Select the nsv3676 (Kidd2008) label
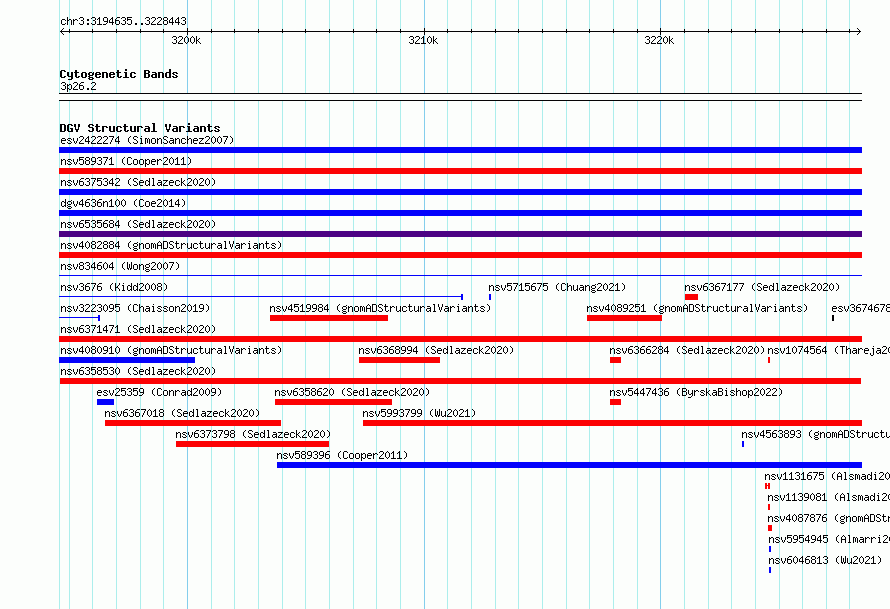 pyautogui.click(x=114, y=287)
